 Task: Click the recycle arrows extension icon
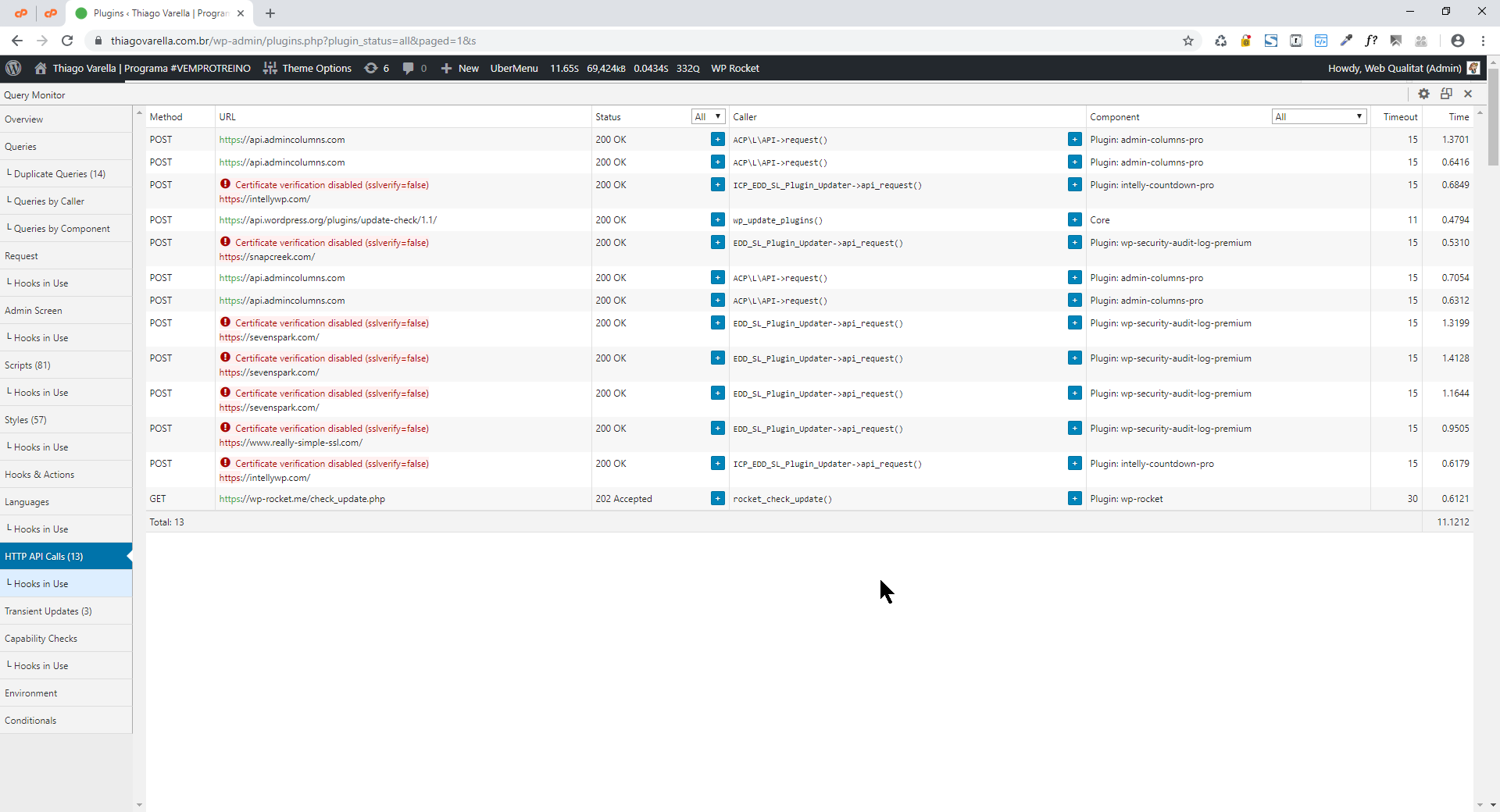(x=1221, y=41)
